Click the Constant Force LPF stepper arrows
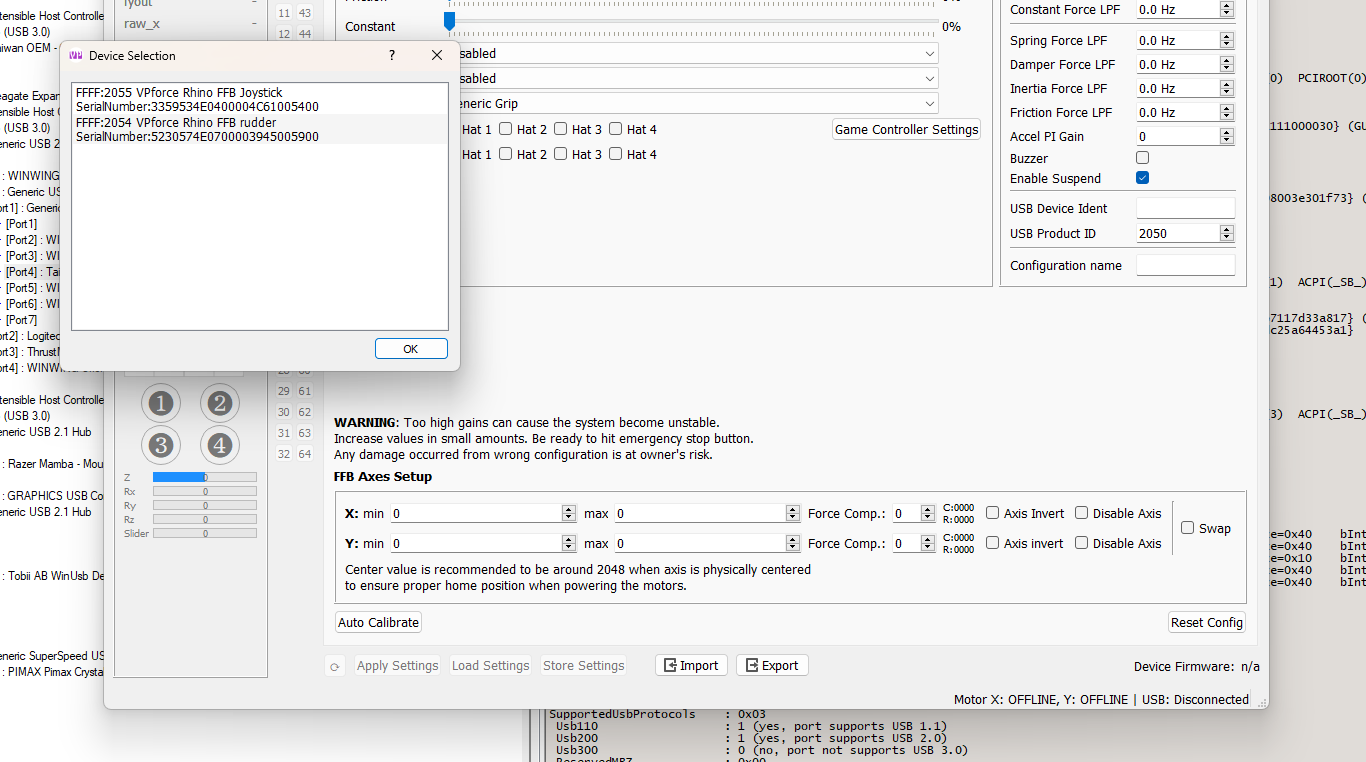Viewport: 1366px width, 762px height. (x=1227, y=10)
